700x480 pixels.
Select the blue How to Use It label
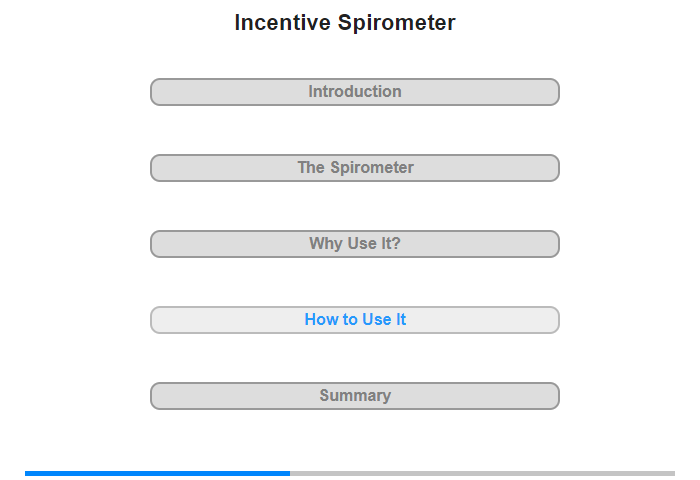[x=355, y=319]
